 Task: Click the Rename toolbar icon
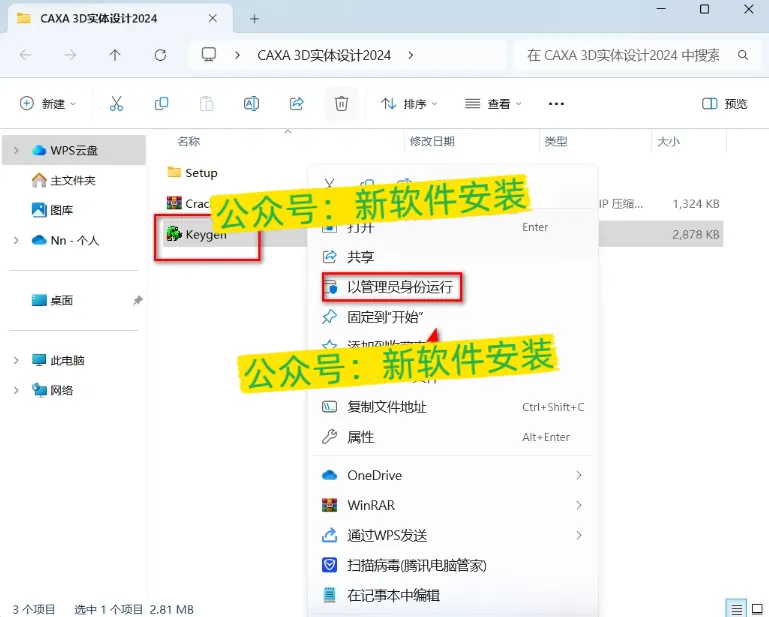tap(252, 103)
